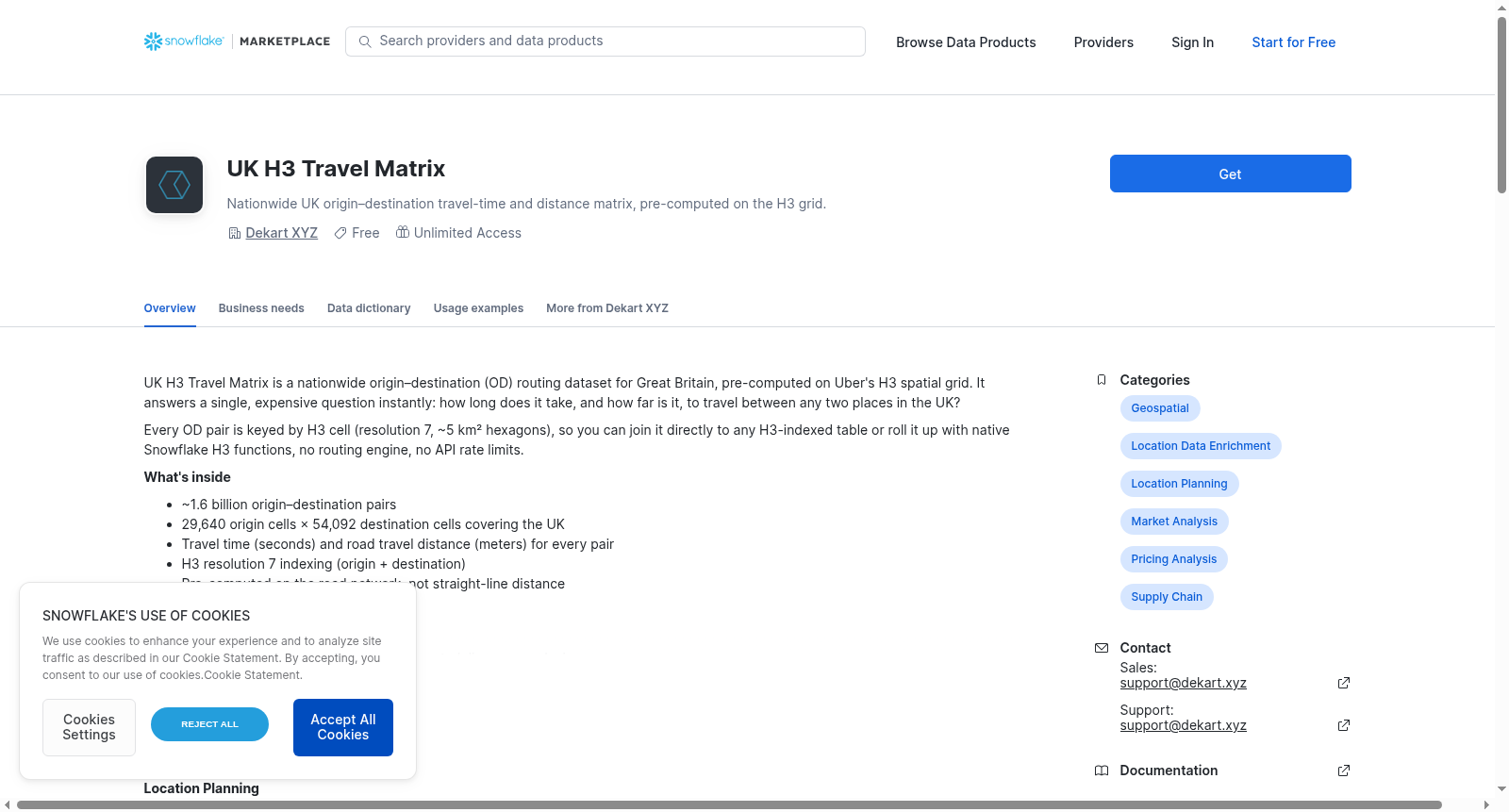Click the Get button
This screenshot has height=812, width=1509.
click(1231, 174)
